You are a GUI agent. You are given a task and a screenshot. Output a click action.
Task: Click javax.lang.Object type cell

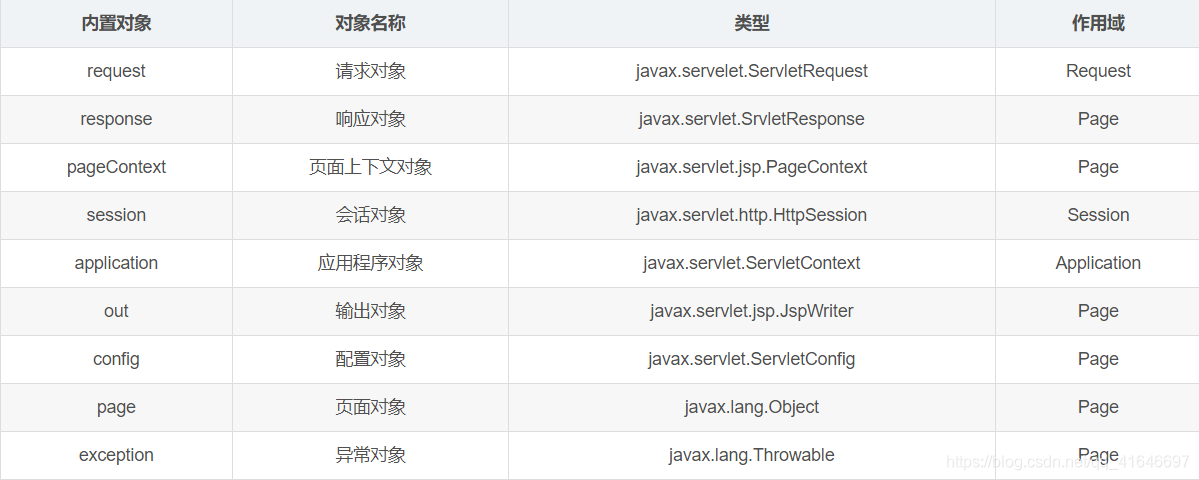(x=752, y=407)
